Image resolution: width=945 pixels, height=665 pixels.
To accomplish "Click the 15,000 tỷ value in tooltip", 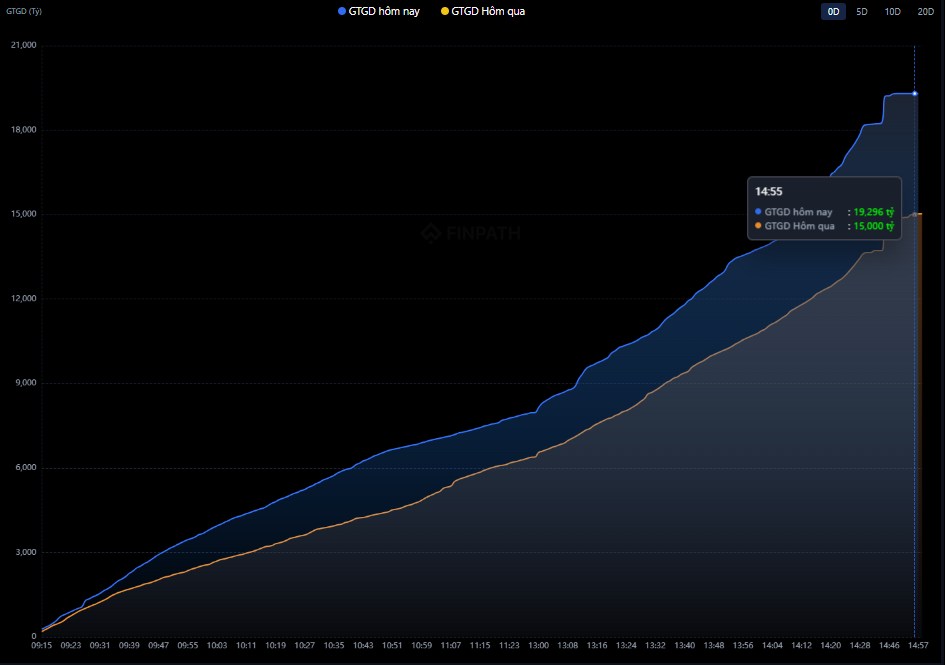I will [874, 226].
